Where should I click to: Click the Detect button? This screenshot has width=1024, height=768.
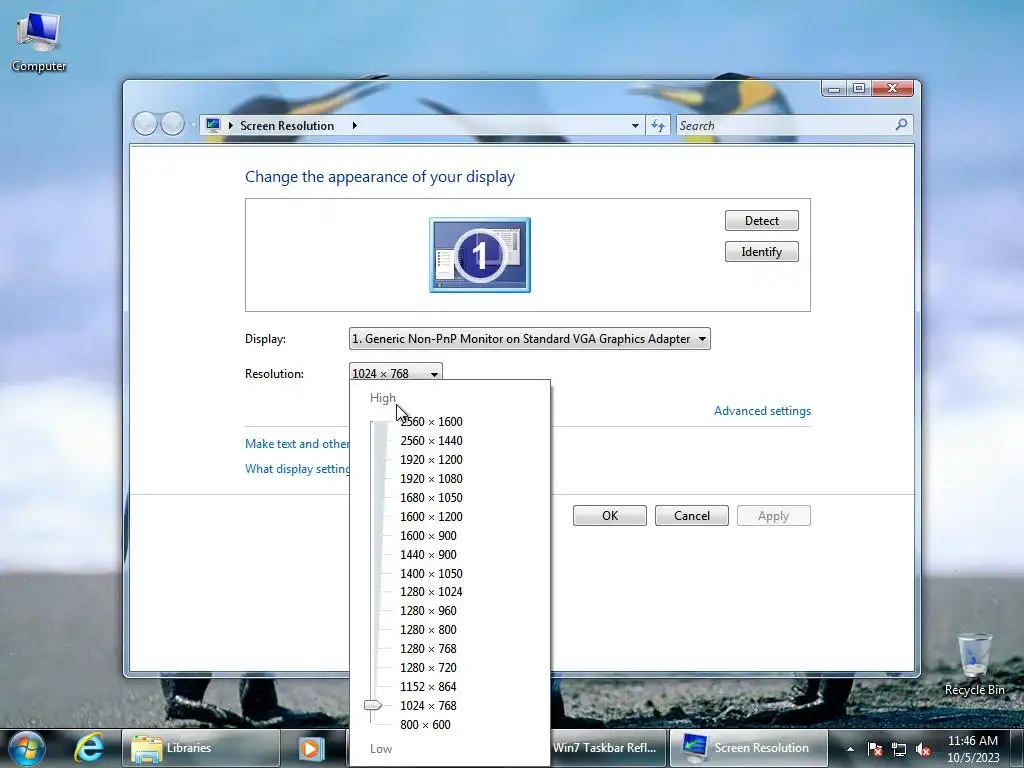click(x=761, y=221)
